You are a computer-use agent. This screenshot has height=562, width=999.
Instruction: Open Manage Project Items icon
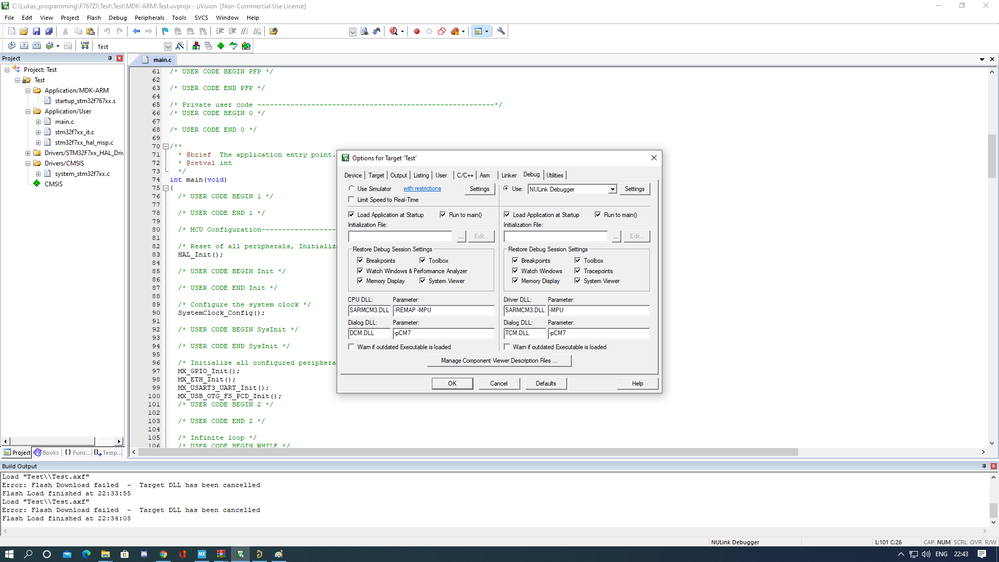pyautogui.click(x=196, y=46)
